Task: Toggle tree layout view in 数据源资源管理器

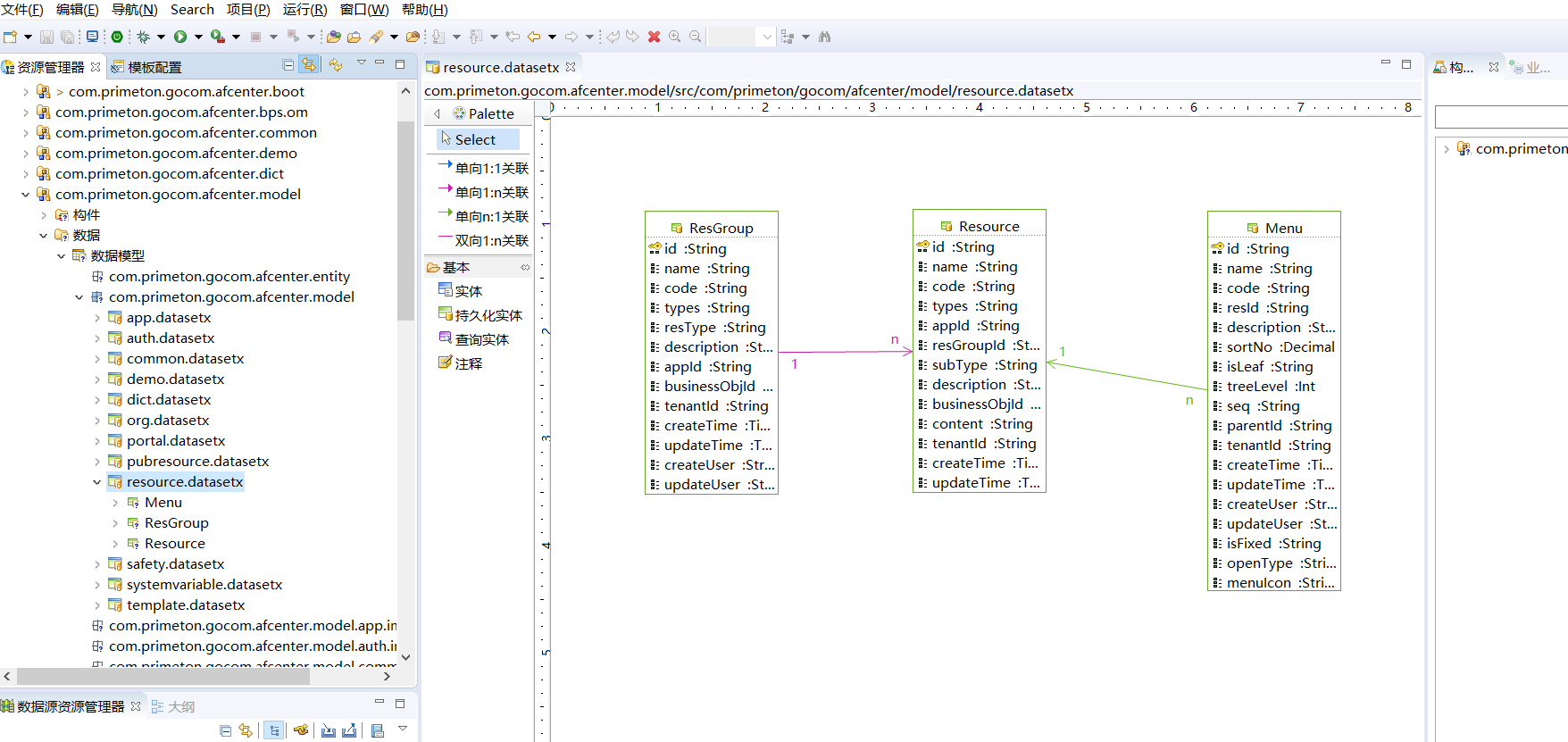Action: coord(274,730)
